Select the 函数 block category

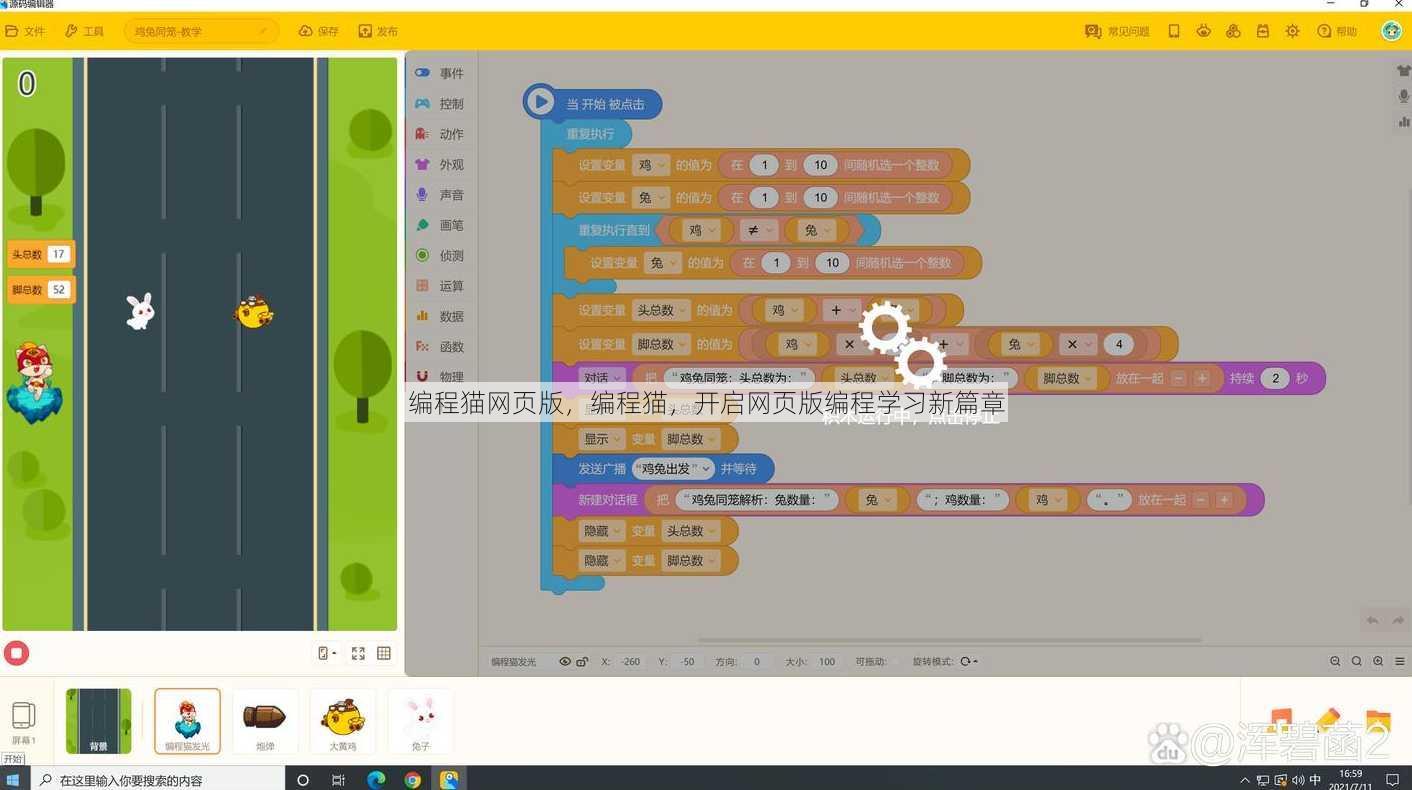coord(439,347)
